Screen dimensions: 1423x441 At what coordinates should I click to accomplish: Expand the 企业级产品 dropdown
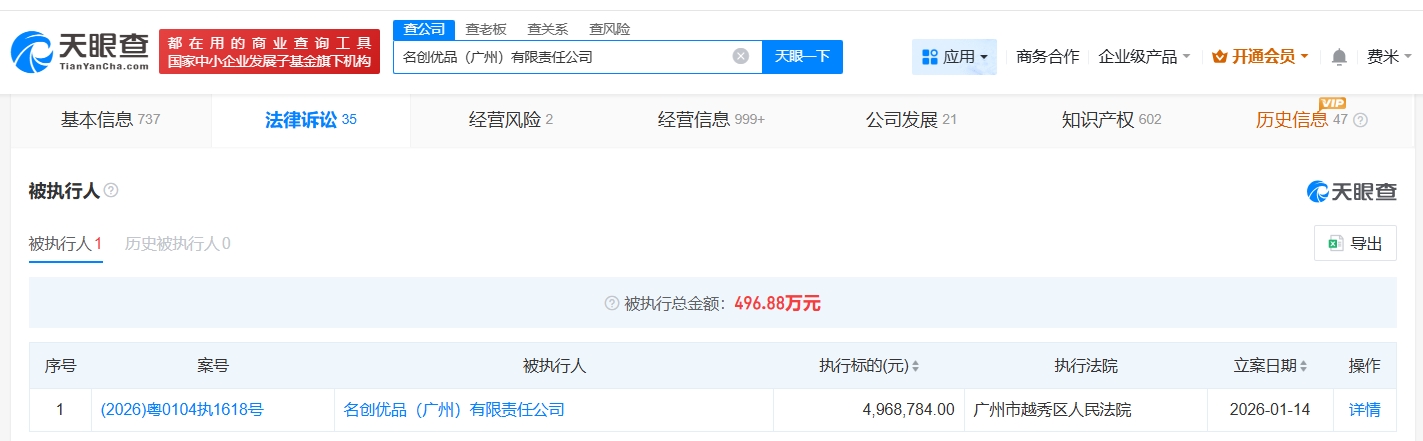pos(1144,57)
